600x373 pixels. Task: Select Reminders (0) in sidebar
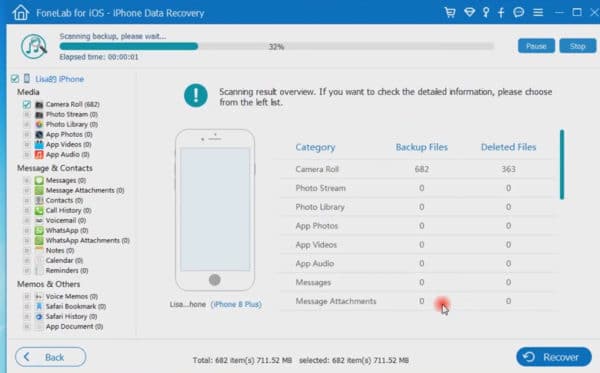(67, 270)
